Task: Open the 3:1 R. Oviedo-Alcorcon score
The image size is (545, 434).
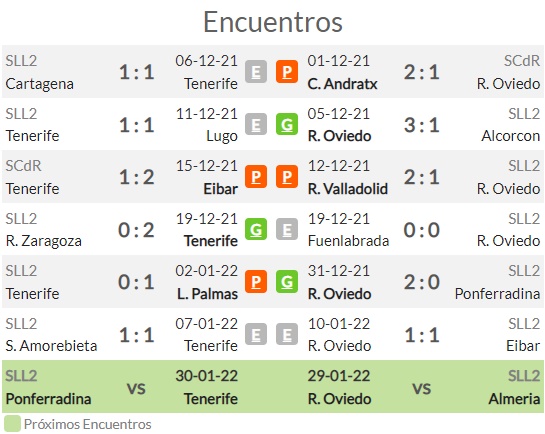Action: pyautogui.click(x=422, y=125)
